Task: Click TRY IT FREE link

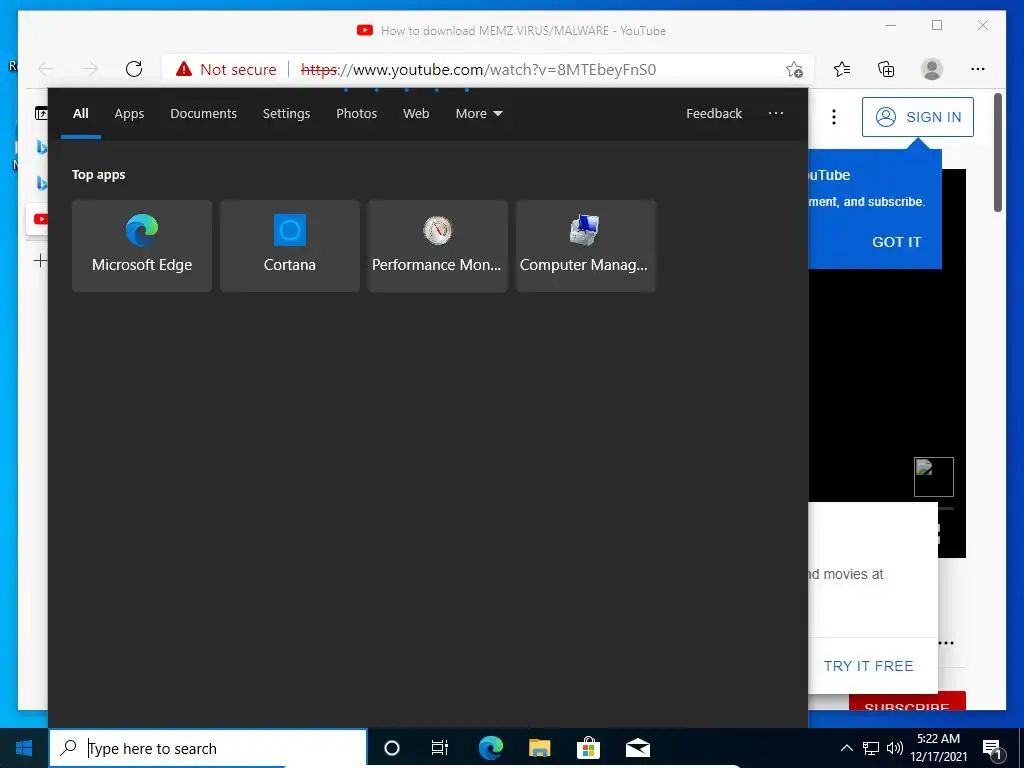Action: [x=868, y=666]
